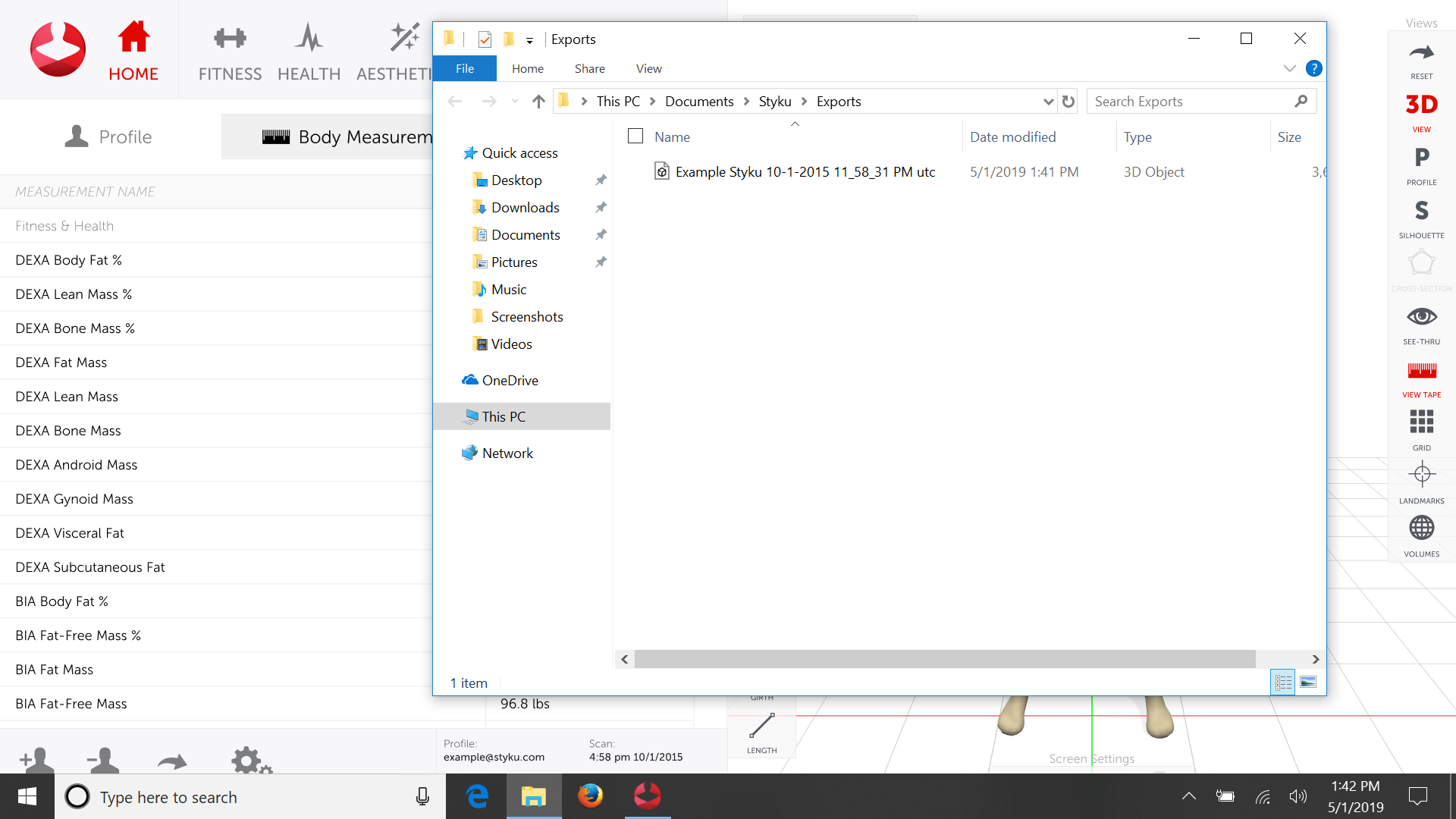Open the View ribbon tab
Screen dimensions: 1456x819
coord(648,68)
